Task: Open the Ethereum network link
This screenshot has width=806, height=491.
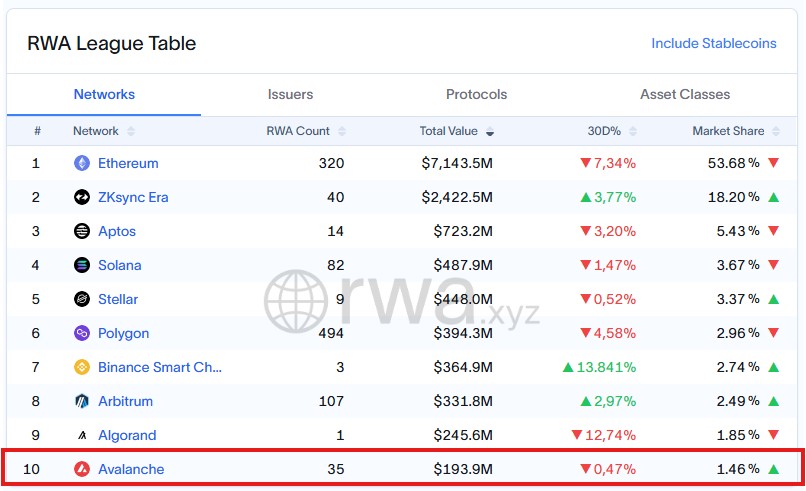Action: click(x=128, y=163)
